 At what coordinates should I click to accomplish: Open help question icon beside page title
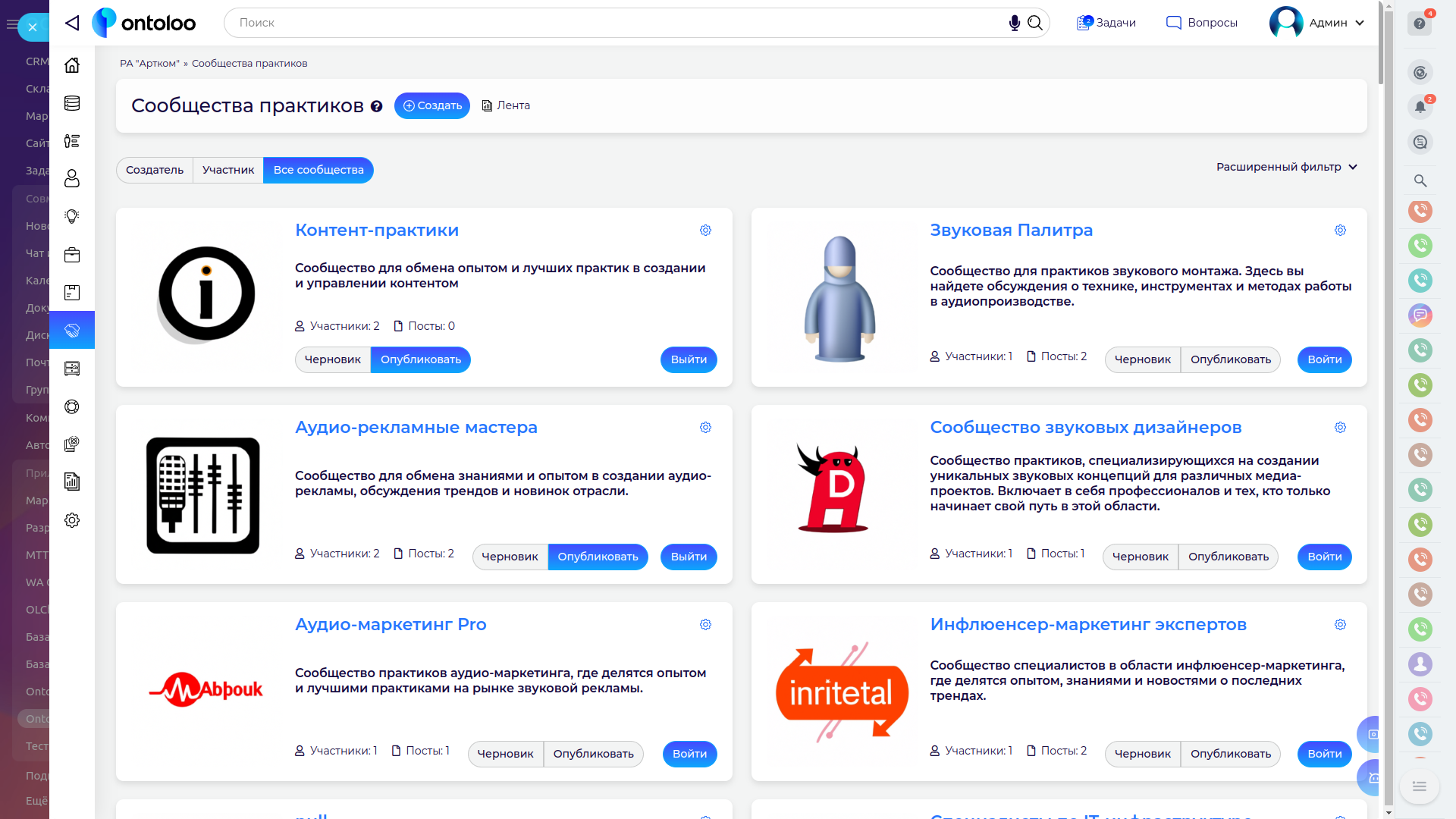click(376, 106)
